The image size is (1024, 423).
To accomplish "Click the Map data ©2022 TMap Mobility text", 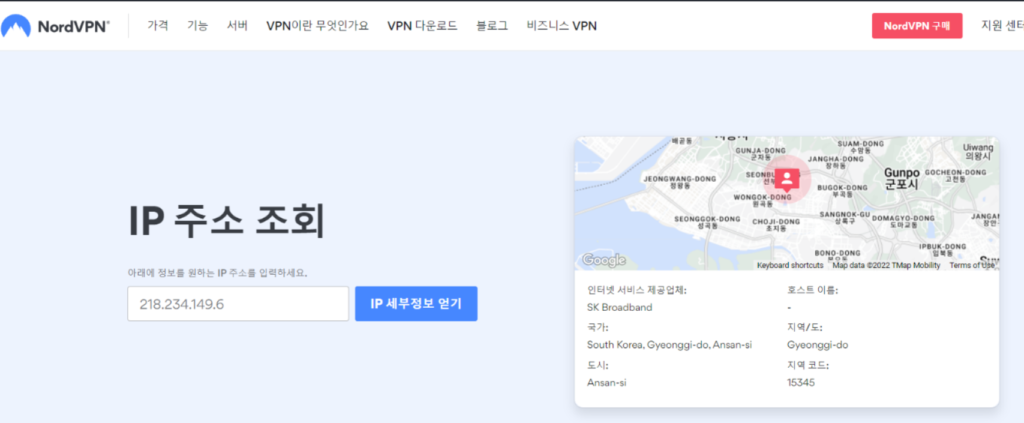I will (x=886, y=265).
